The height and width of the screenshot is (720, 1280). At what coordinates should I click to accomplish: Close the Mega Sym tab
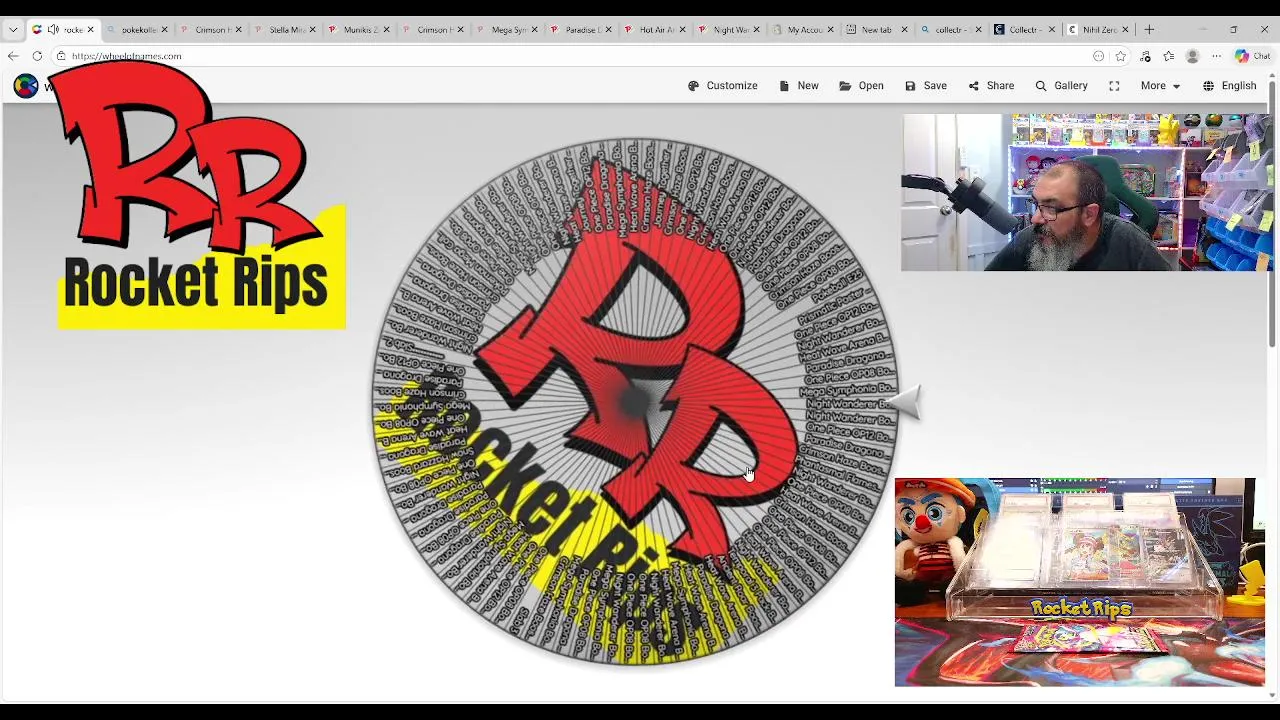coord(534,30)
